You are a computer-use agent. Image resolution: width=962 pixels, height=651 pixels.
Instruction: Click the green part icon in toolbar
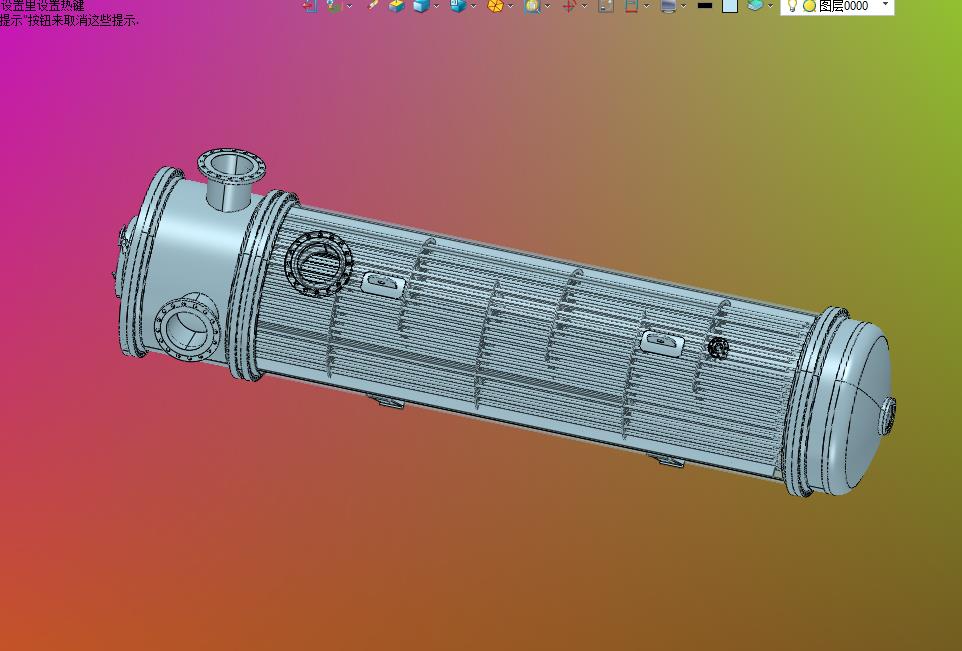pos(334,6)
